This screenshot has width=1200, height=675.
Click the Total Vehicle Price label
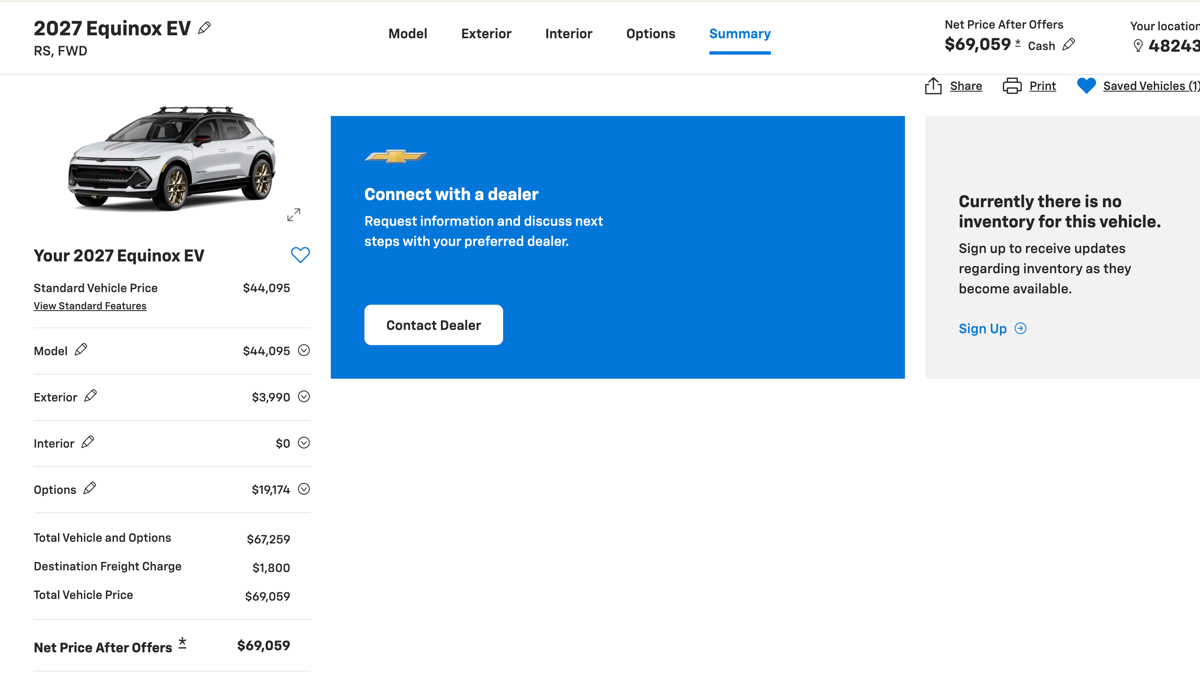click(83, 595)
